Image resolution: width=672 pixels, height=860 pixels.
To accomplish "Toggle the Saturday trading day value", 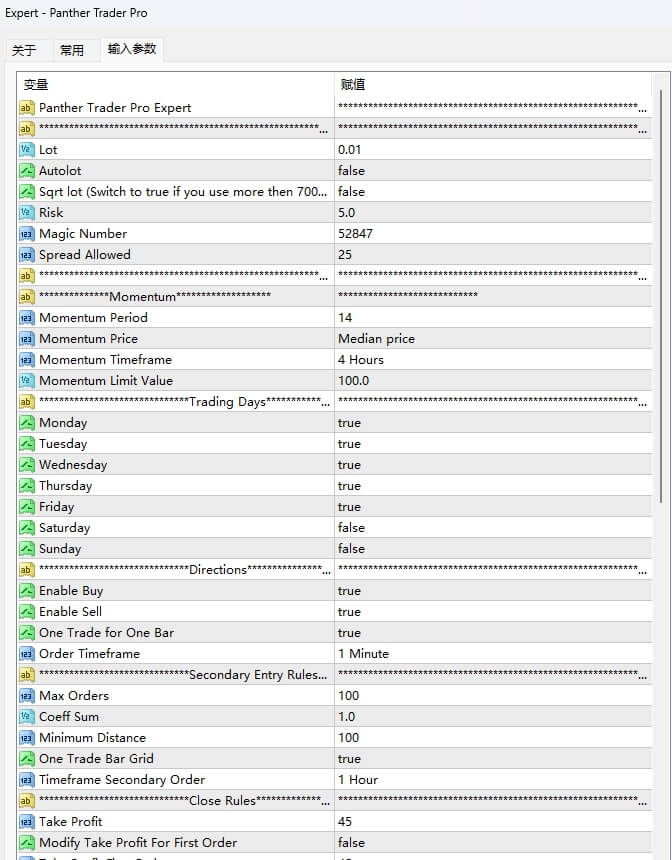I will [x=351, y=527].
